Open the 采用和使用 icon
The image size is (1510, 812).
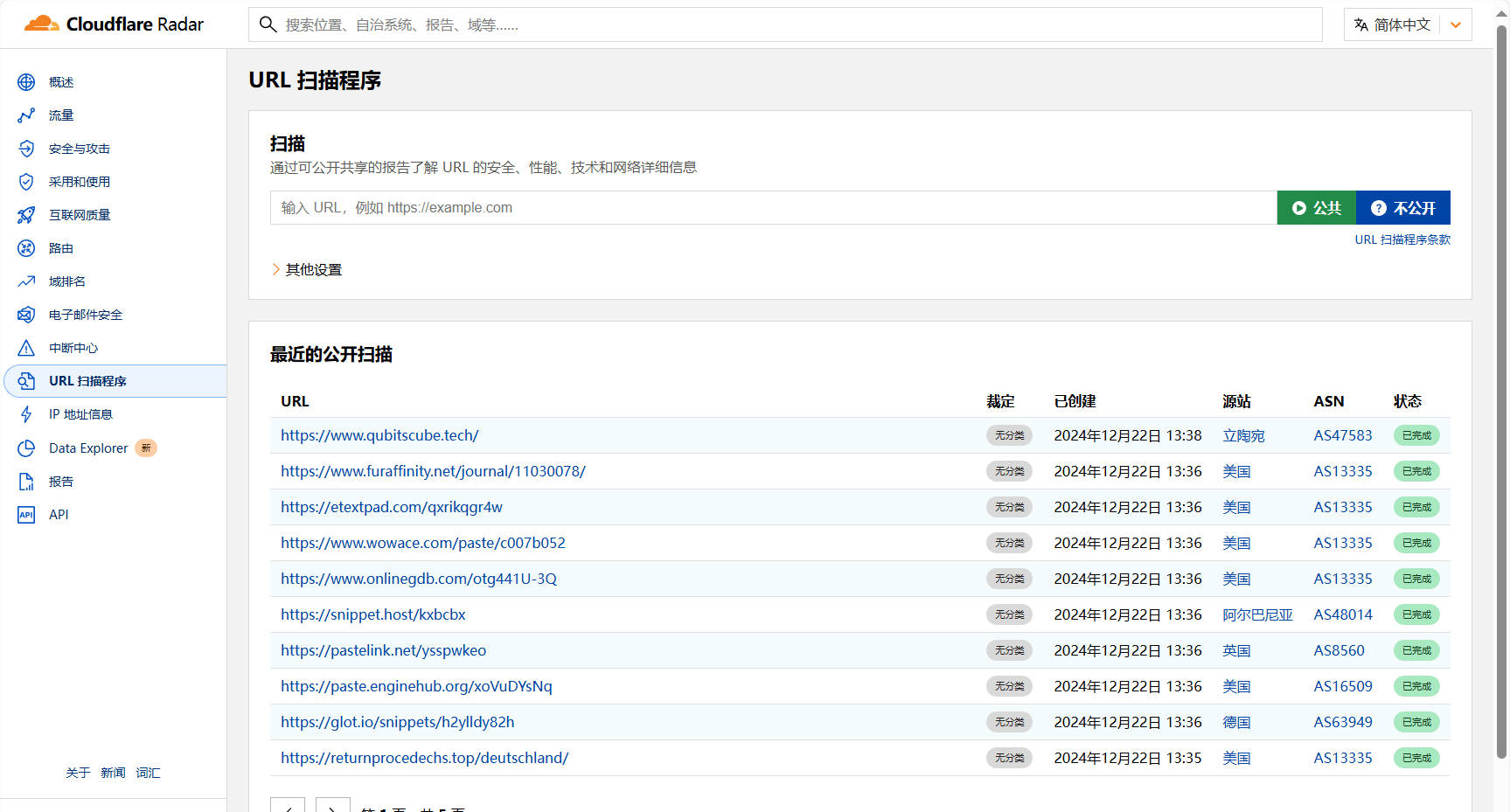click(x=26, y=182)
